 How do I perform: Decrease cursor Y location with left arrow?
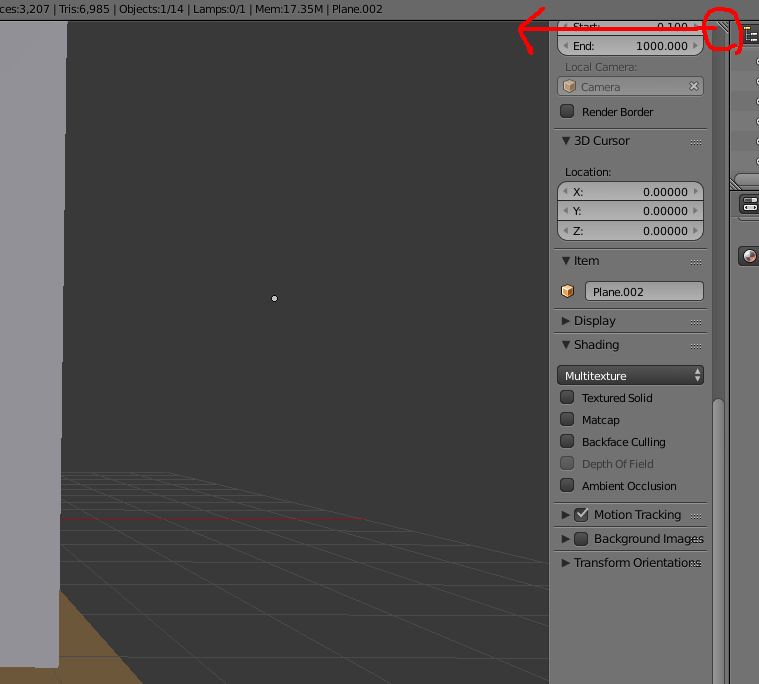tap(565, 211)
